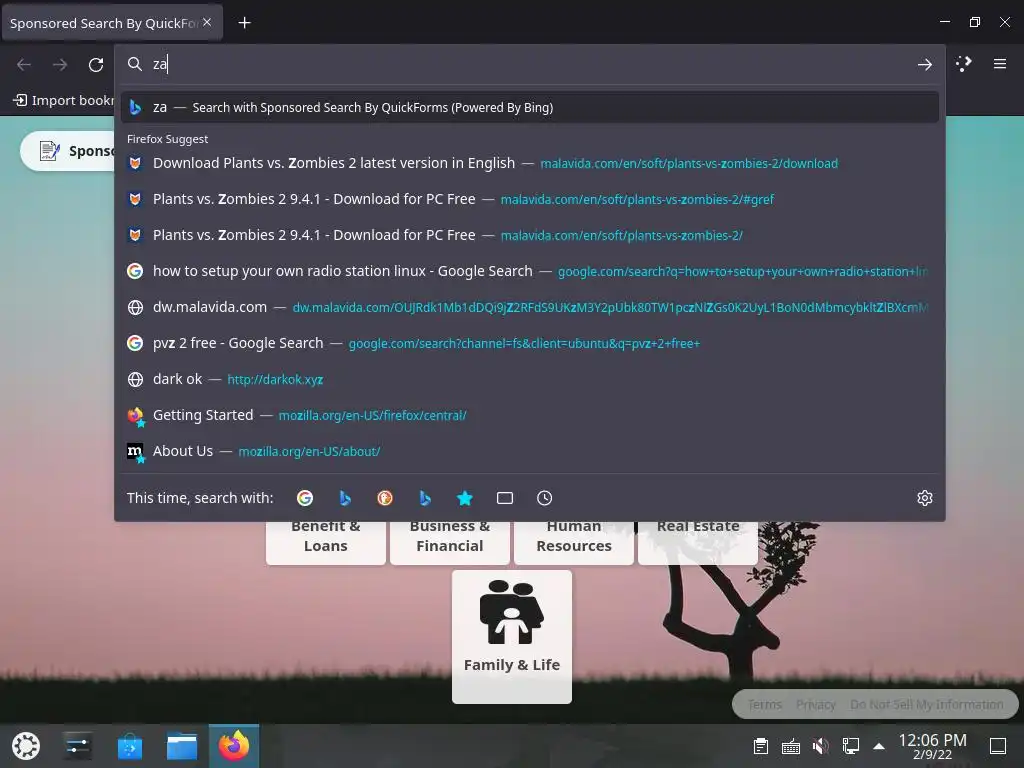
Task: Search this time with DuckDuckGo icon
Action: [385, 498]
